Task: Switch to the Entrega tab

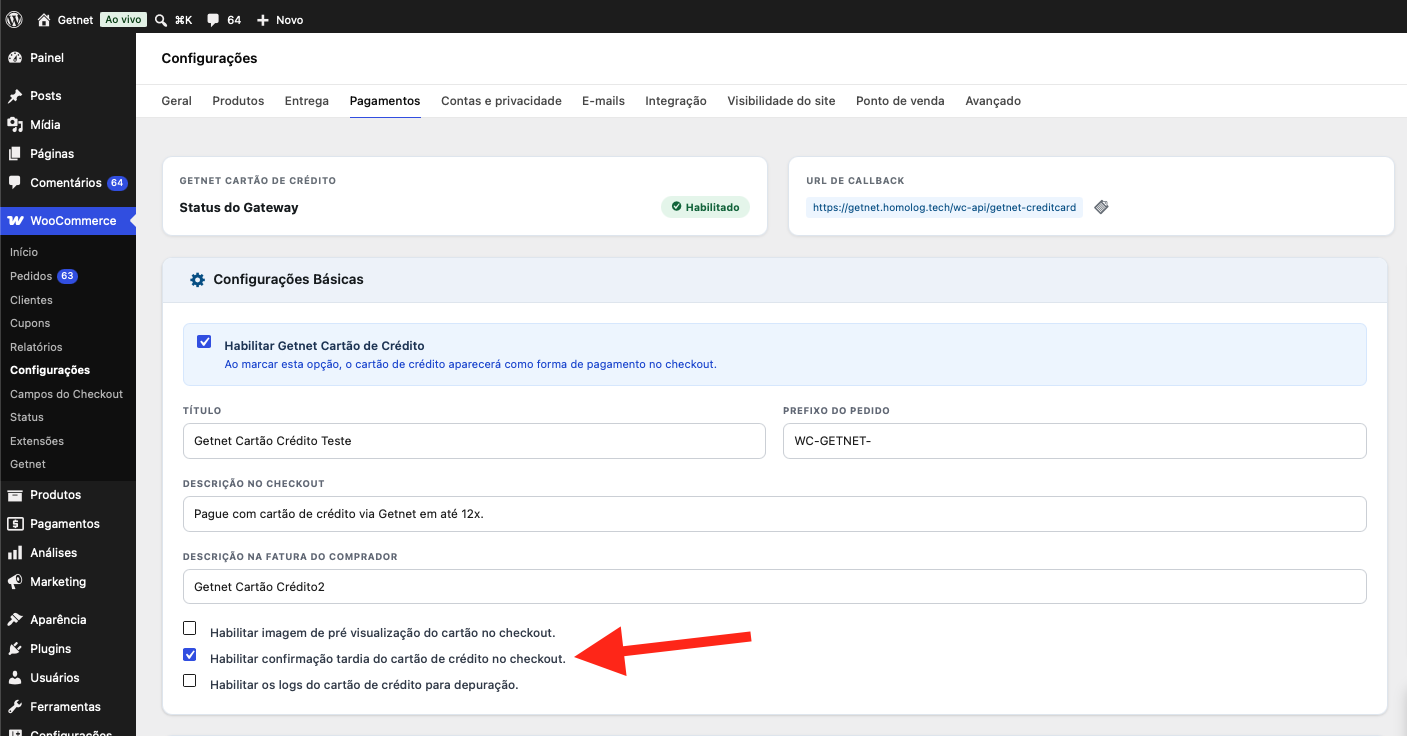Action: point(307,101)
